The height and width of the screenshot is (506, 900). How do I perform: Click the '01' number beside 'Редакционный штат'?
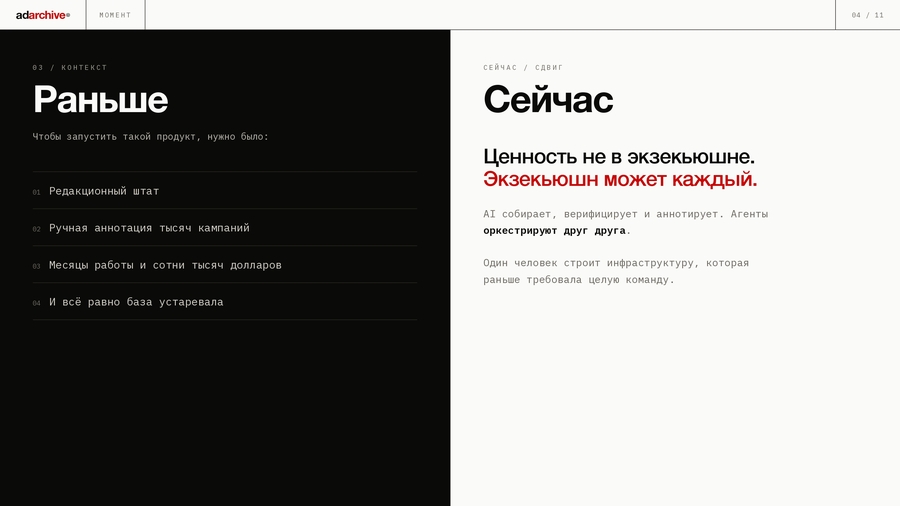pos(36,192)
